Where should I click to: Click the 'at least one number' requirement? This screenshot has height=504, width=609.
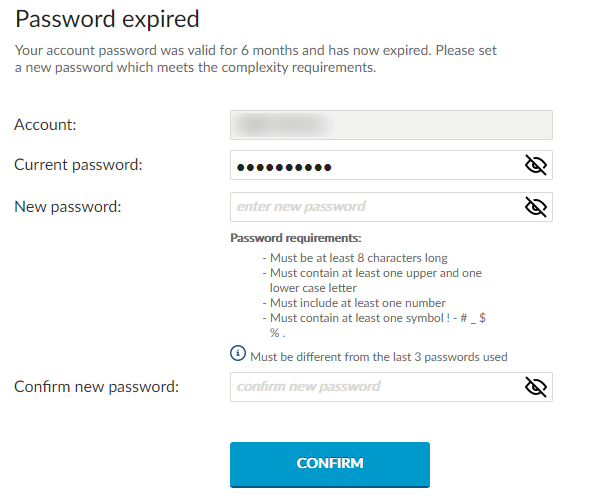pyautogui.click(x=357, y=303)
